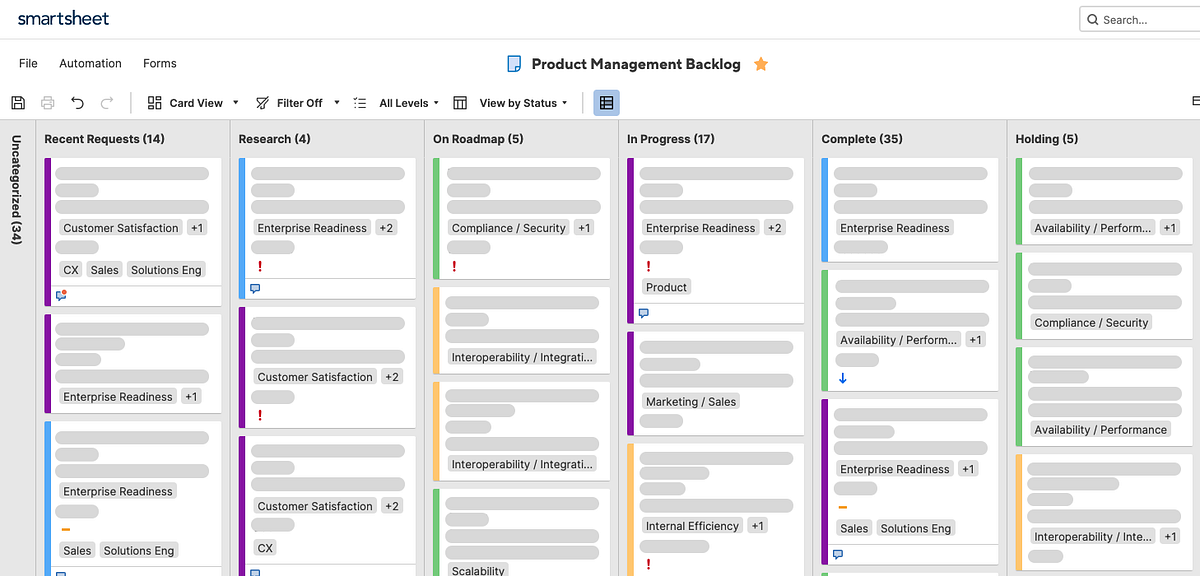Click the Save icon in the toolbar

17,102
